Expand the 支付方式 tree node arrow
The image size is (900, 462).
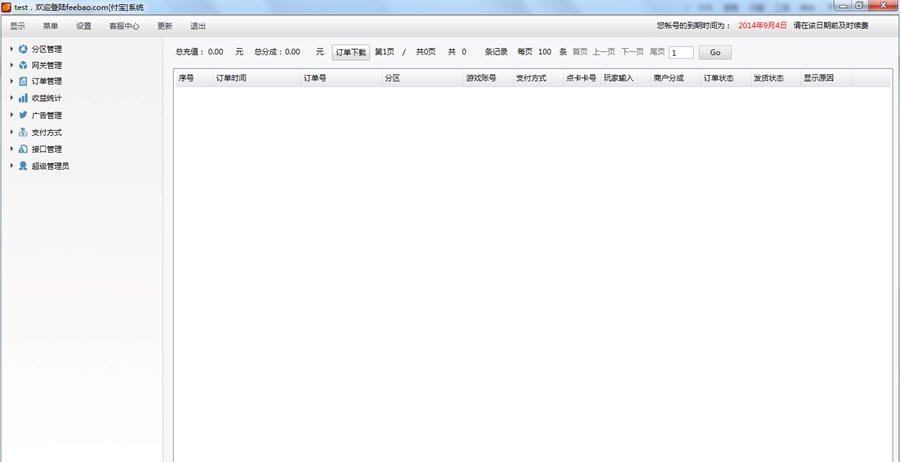click(11, 132)
